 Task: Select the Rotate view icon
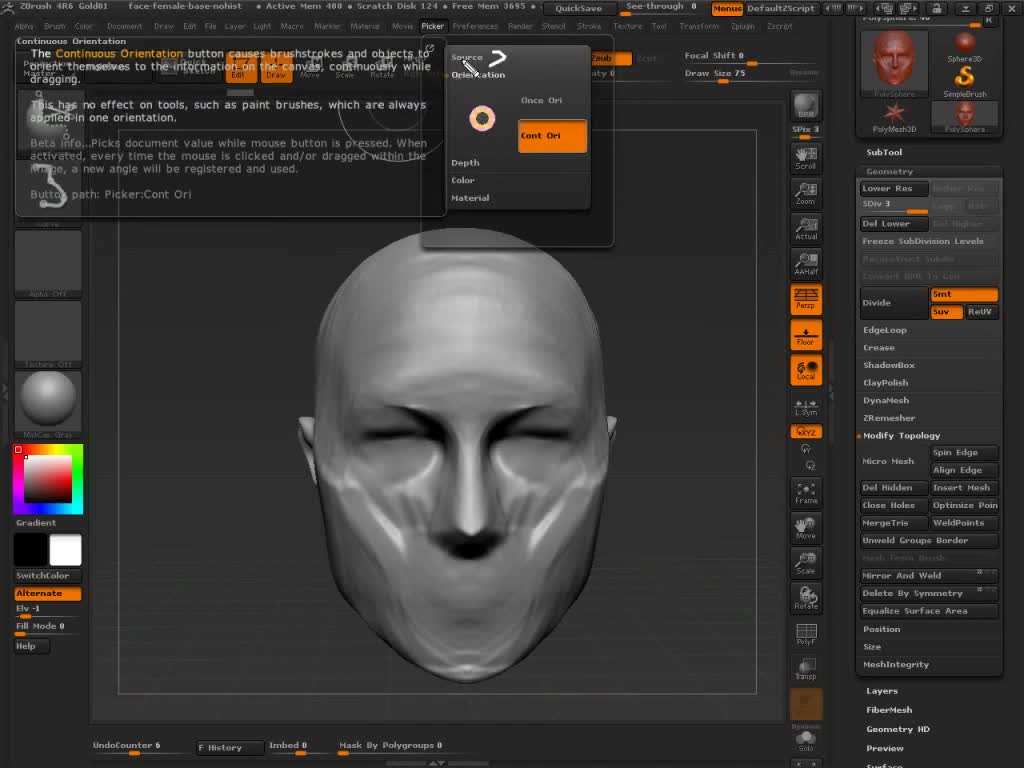point(805,598)
